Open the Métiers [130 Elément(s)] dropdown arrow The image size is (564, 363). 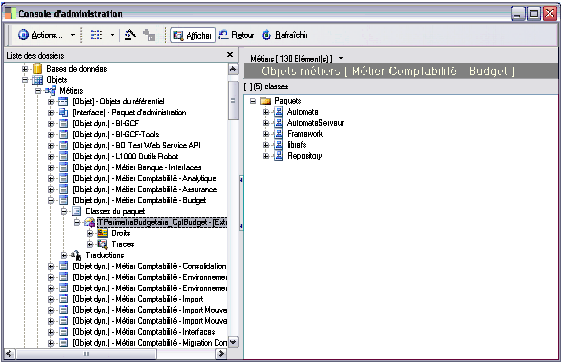pos(341,58)
